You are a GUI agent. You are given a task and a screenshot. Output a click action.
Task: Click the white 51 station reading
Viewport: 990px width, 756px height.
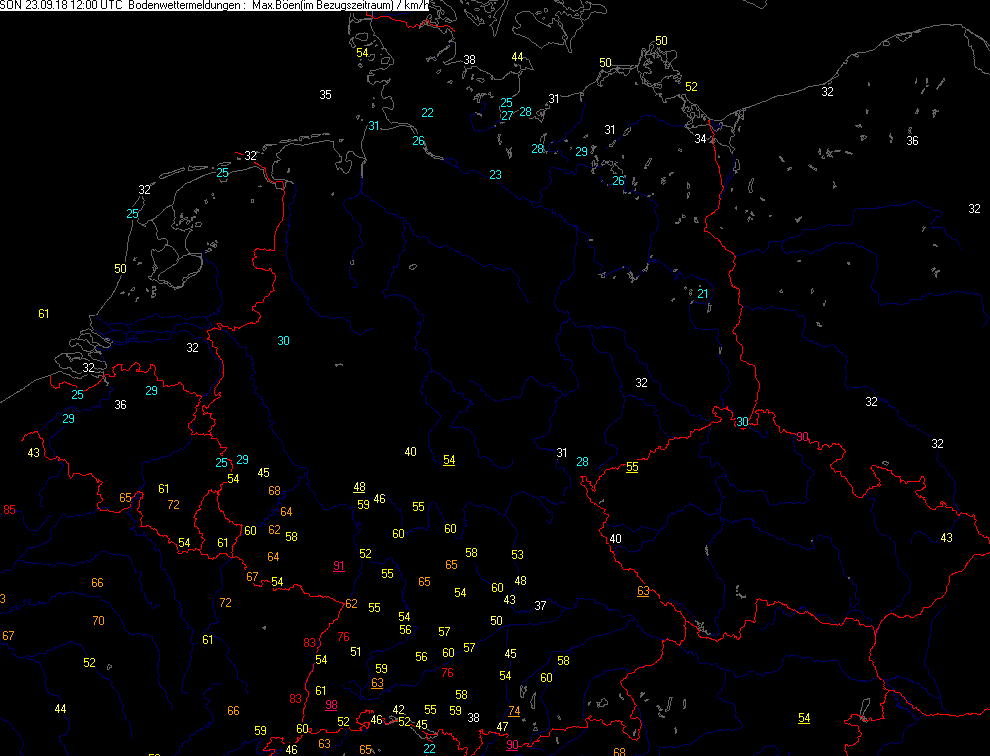click(x=355, y=652)
